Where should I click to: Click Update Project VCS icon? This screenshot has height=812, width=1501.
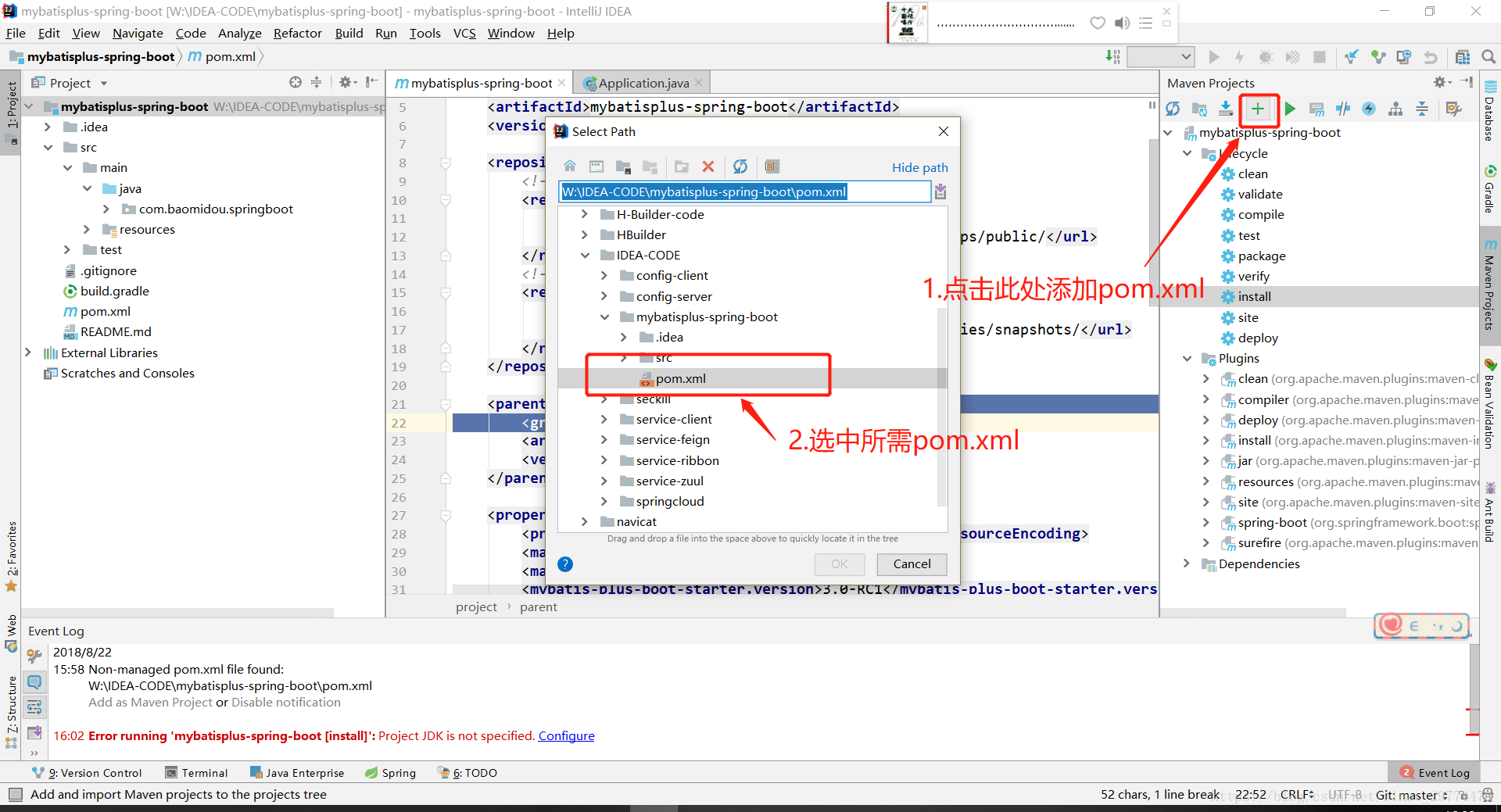tap(1351, 57)
